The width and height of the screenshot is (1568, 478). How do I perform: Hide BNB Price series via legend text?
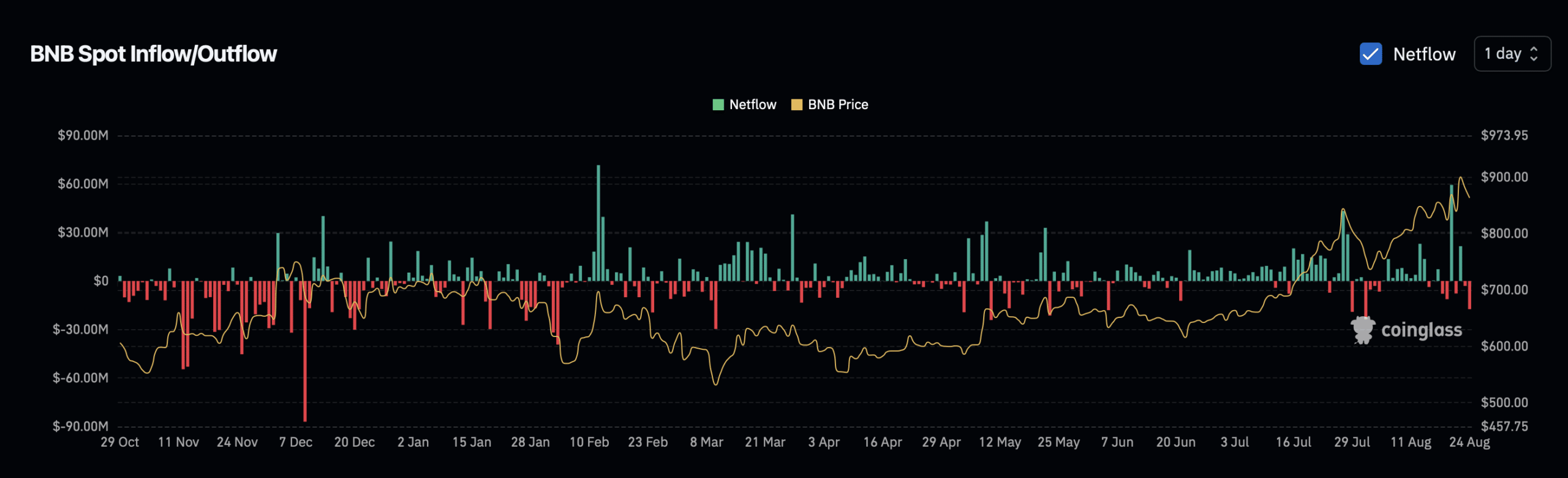coord(838,105)
